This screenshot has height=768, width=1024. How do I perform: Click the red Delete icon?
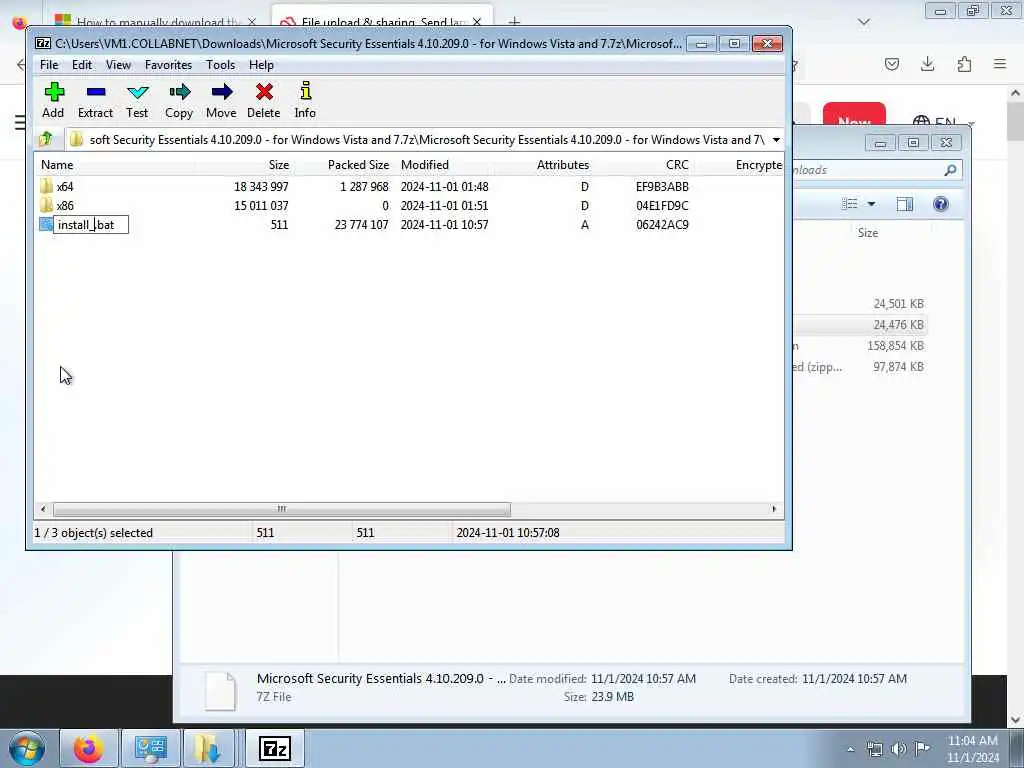264,100
